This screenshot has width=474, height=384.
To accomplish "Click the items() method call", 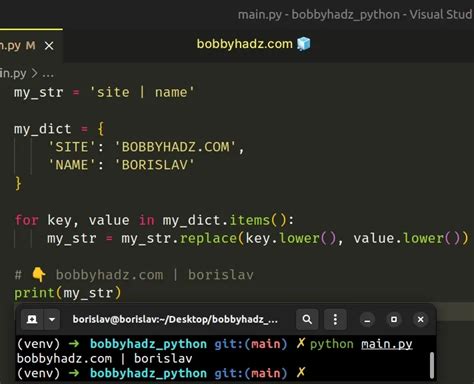I will (258, 220).
